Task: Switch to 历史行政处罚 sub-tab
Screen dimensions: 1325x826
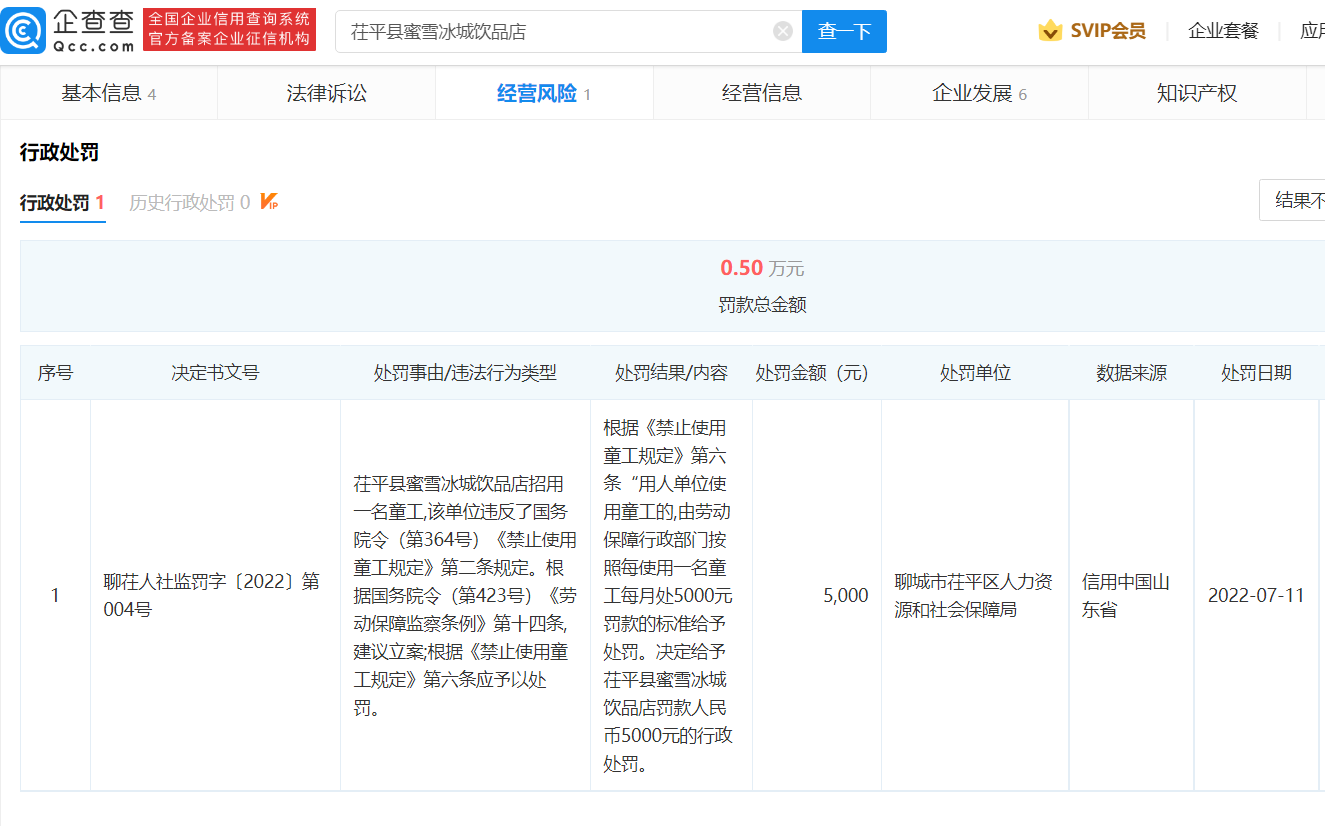Action: (x=188, y=203)
